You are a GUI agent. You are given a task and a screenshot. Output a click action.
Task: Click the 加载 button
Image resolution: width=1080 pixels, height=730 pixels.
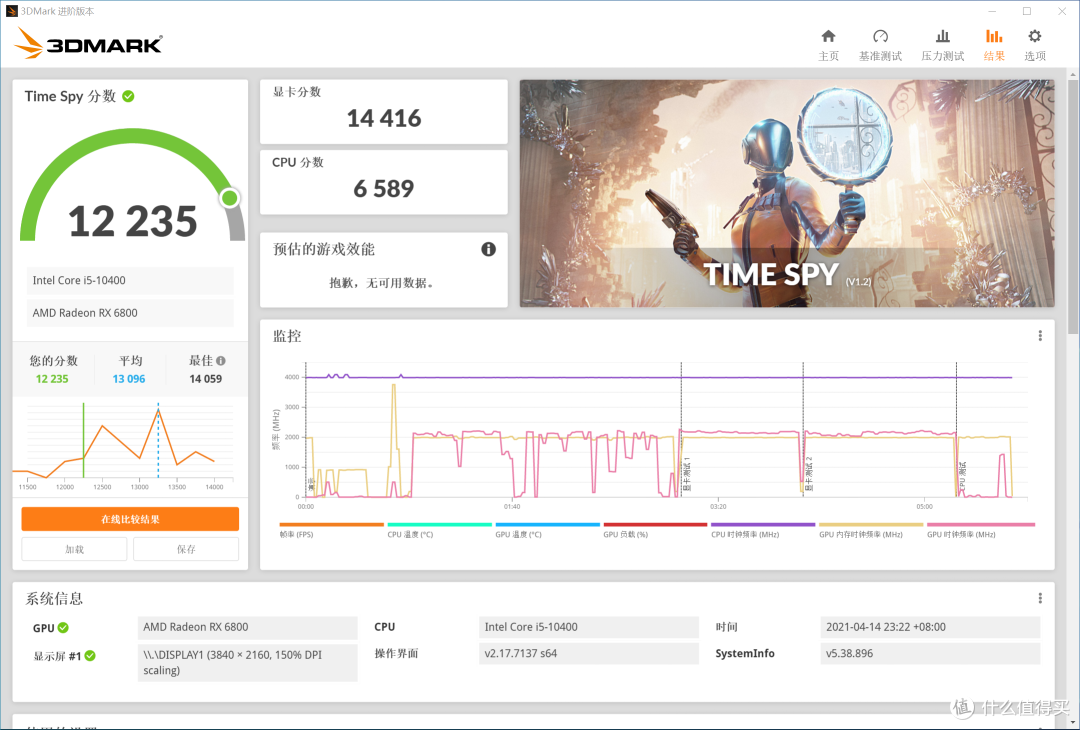point(74,550)
